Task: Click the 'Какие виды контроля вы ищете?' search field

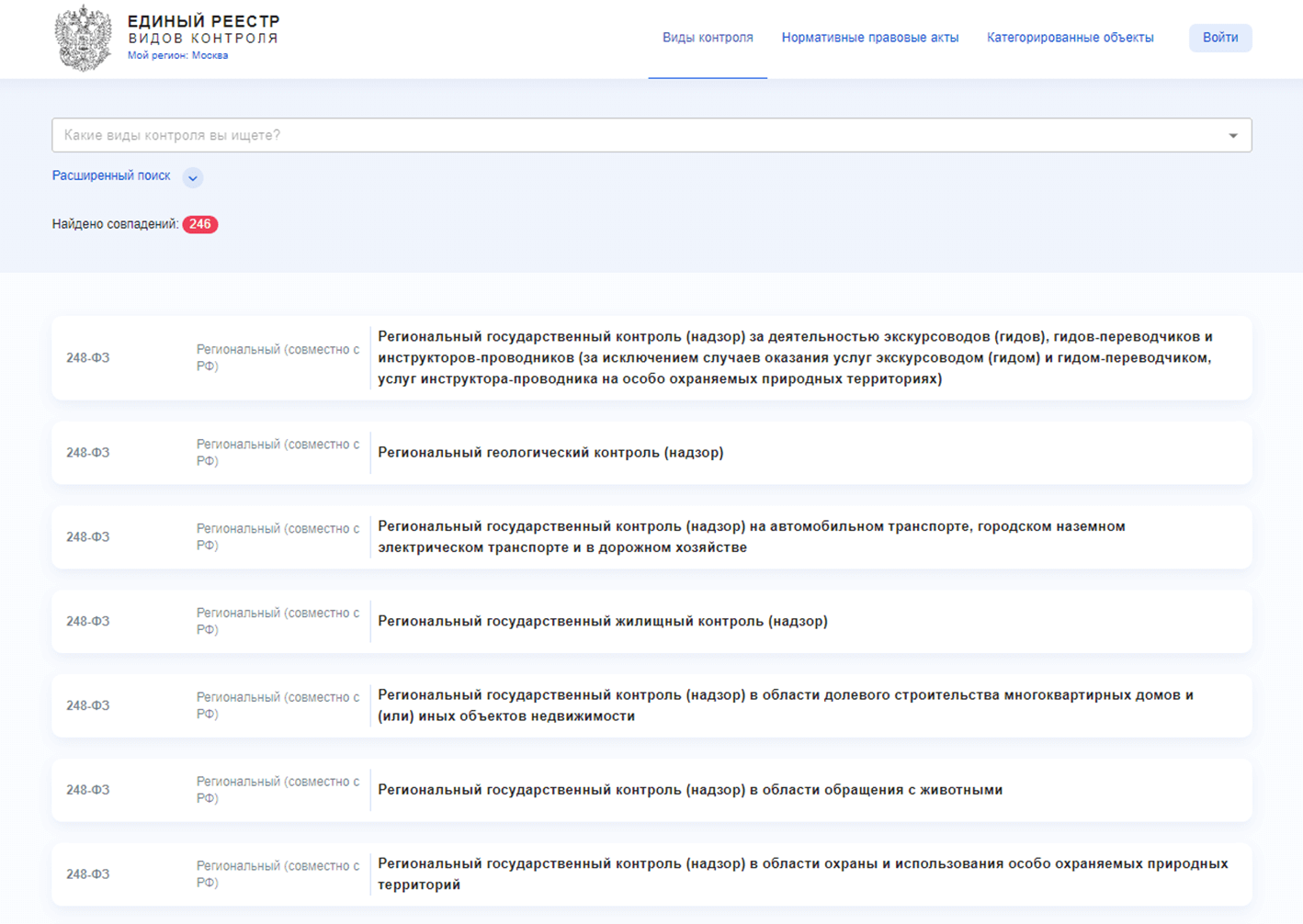Action: [634, 135]
